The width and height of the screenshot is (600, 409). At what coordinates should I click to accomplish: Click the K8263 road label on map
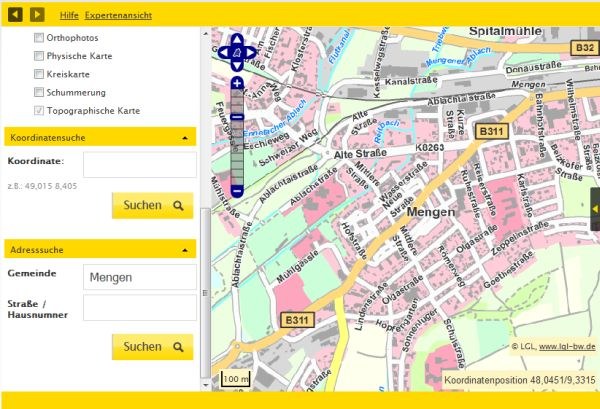point(430,147)
